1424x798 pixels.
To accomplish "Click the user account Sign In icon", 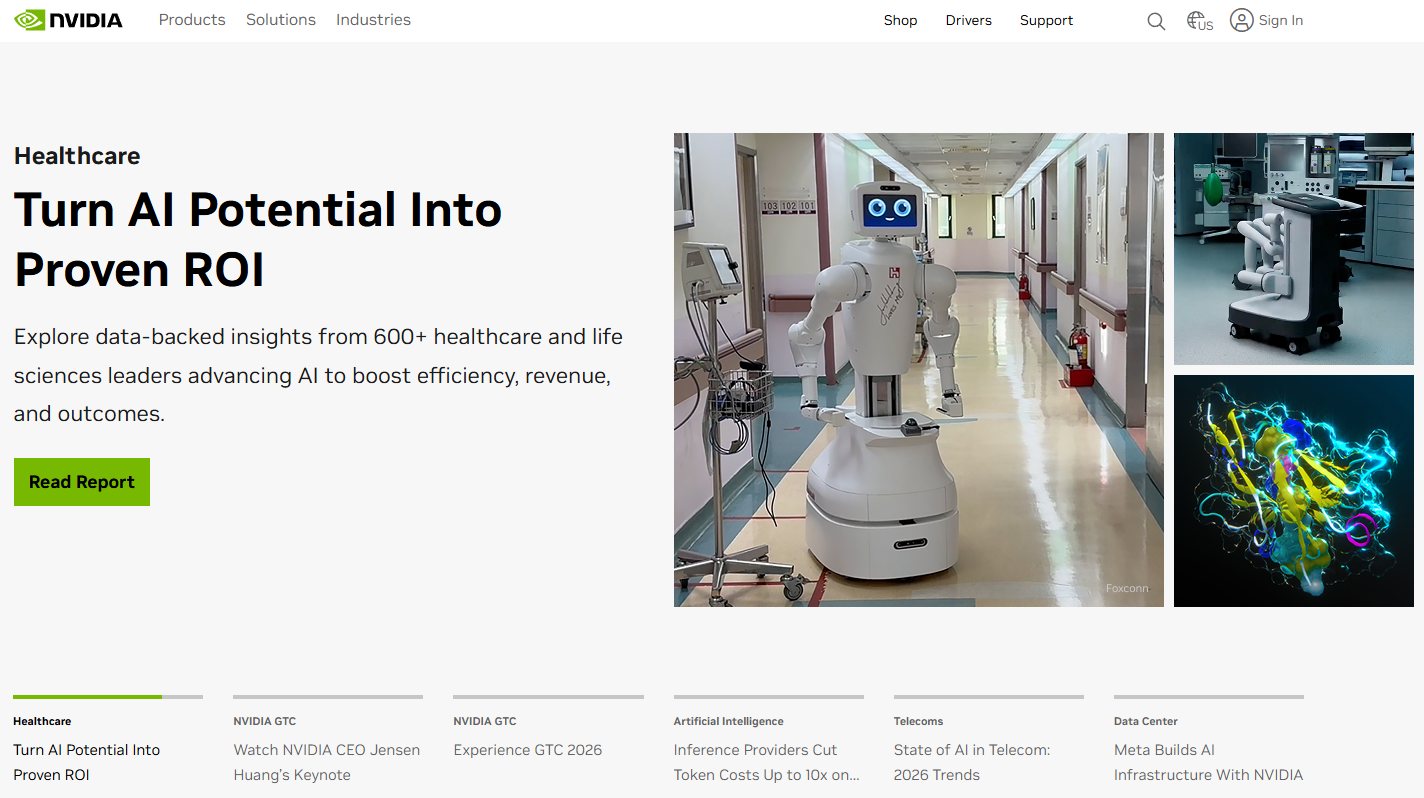I will (1242, 20).
